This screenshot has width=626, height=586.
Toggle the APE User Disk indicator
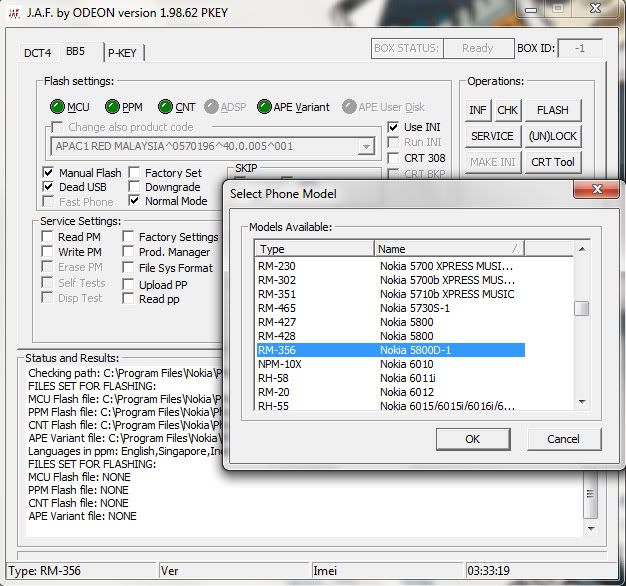pyautogui.click(x=349, y=107)
